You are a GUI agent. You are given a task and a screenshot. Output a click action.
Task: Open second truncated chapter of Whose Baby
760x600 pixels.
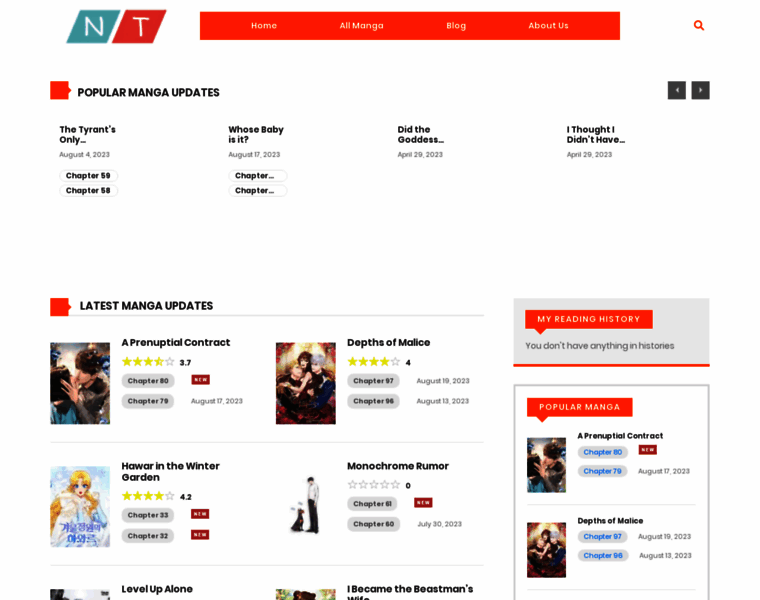[x=257, y=190]
